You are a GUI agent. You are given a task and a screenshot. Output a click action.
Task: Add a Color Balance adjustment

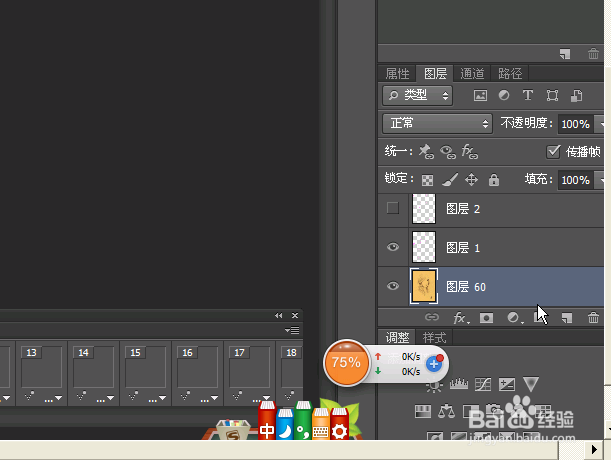[x=447, y=411]
